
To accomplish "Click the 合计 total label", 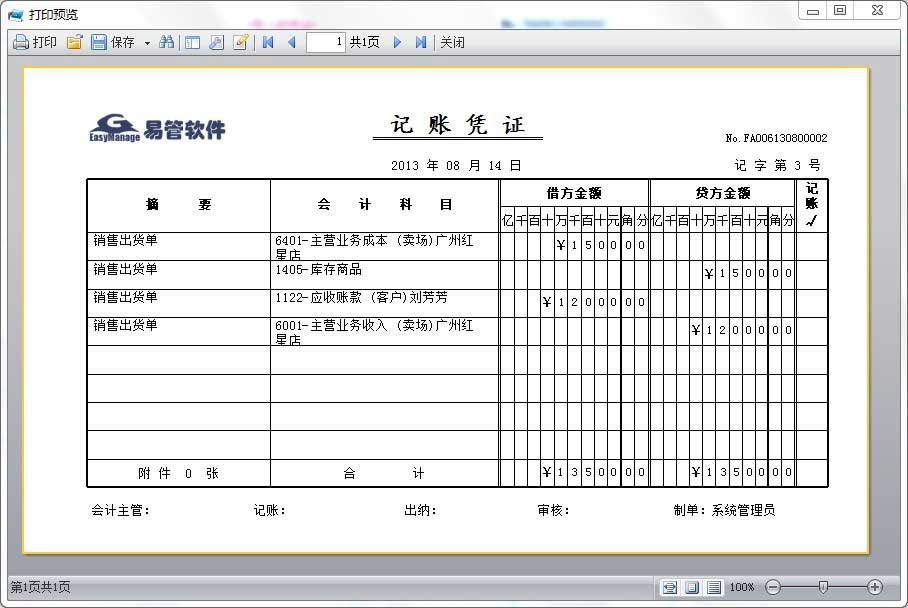I will 385,474.
